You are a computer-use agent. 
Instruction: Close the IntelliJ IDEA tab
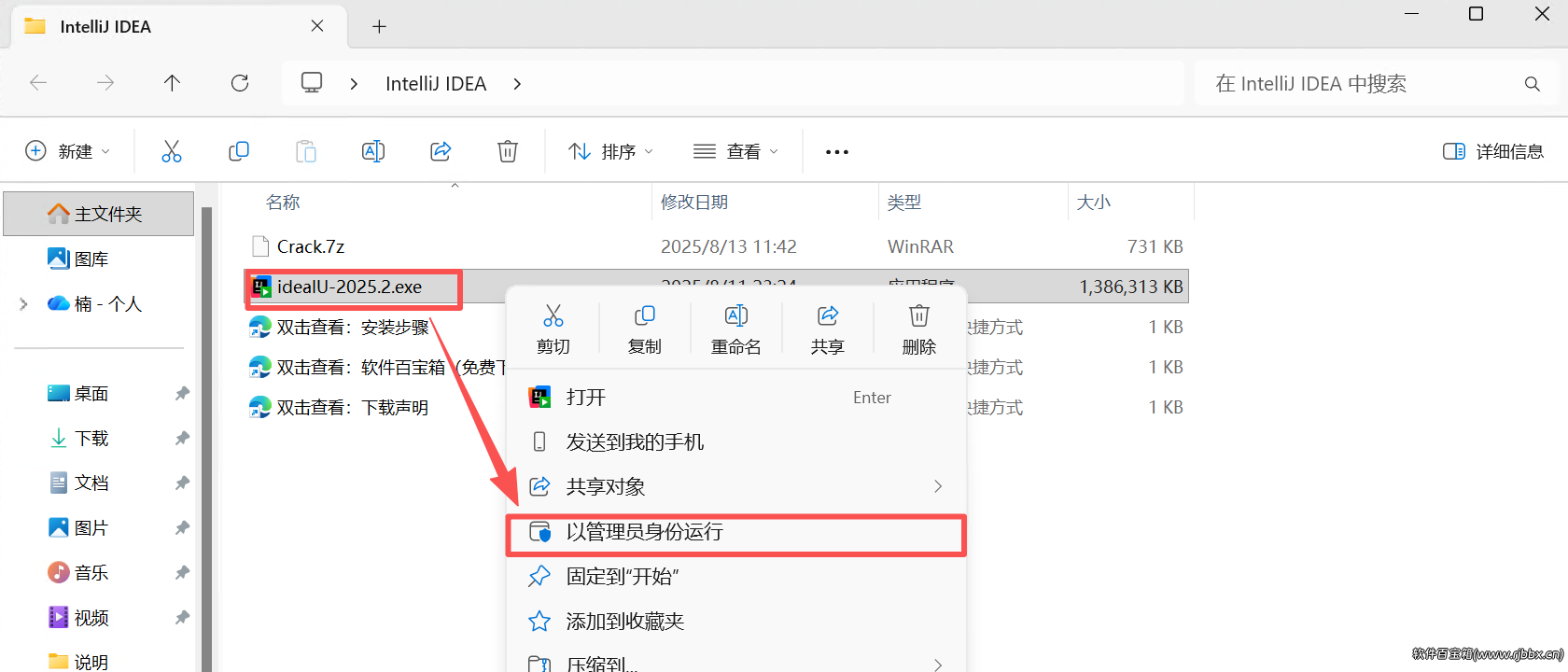pyautogui.click(x=317, y=26)
